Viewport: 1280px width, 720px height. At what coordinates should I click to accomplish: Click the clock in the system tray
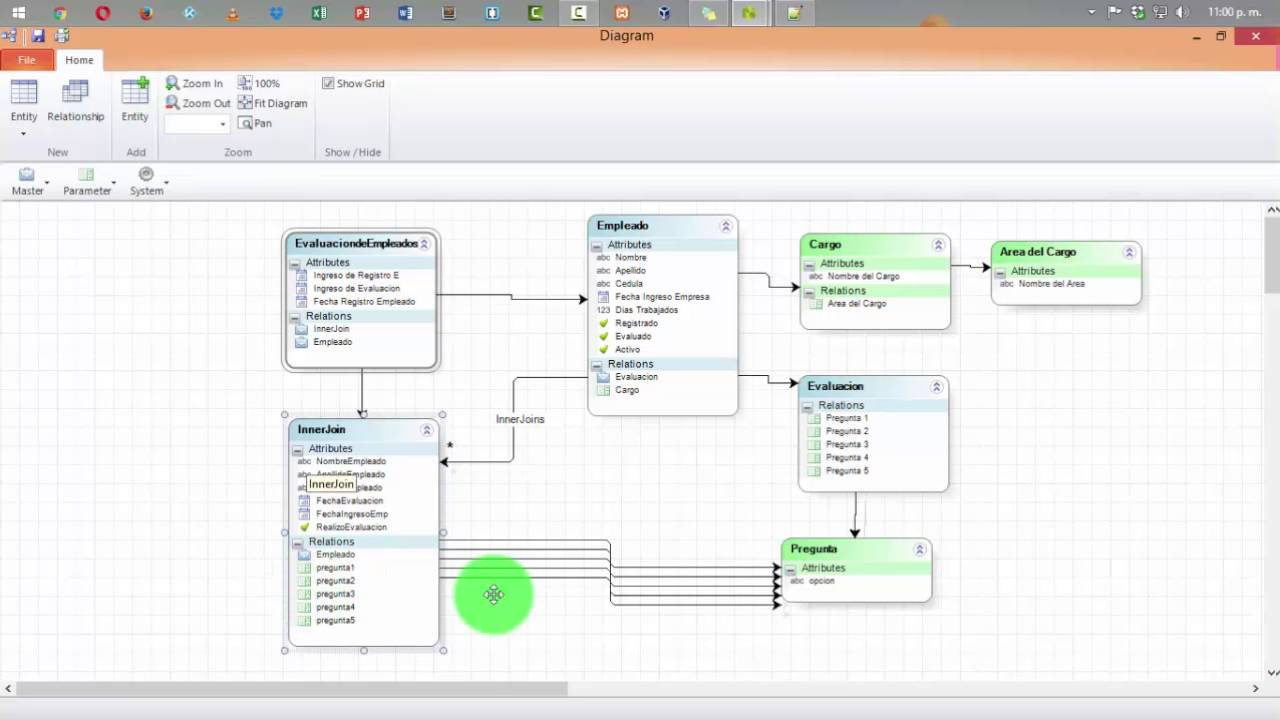(x=1235, y=12)
